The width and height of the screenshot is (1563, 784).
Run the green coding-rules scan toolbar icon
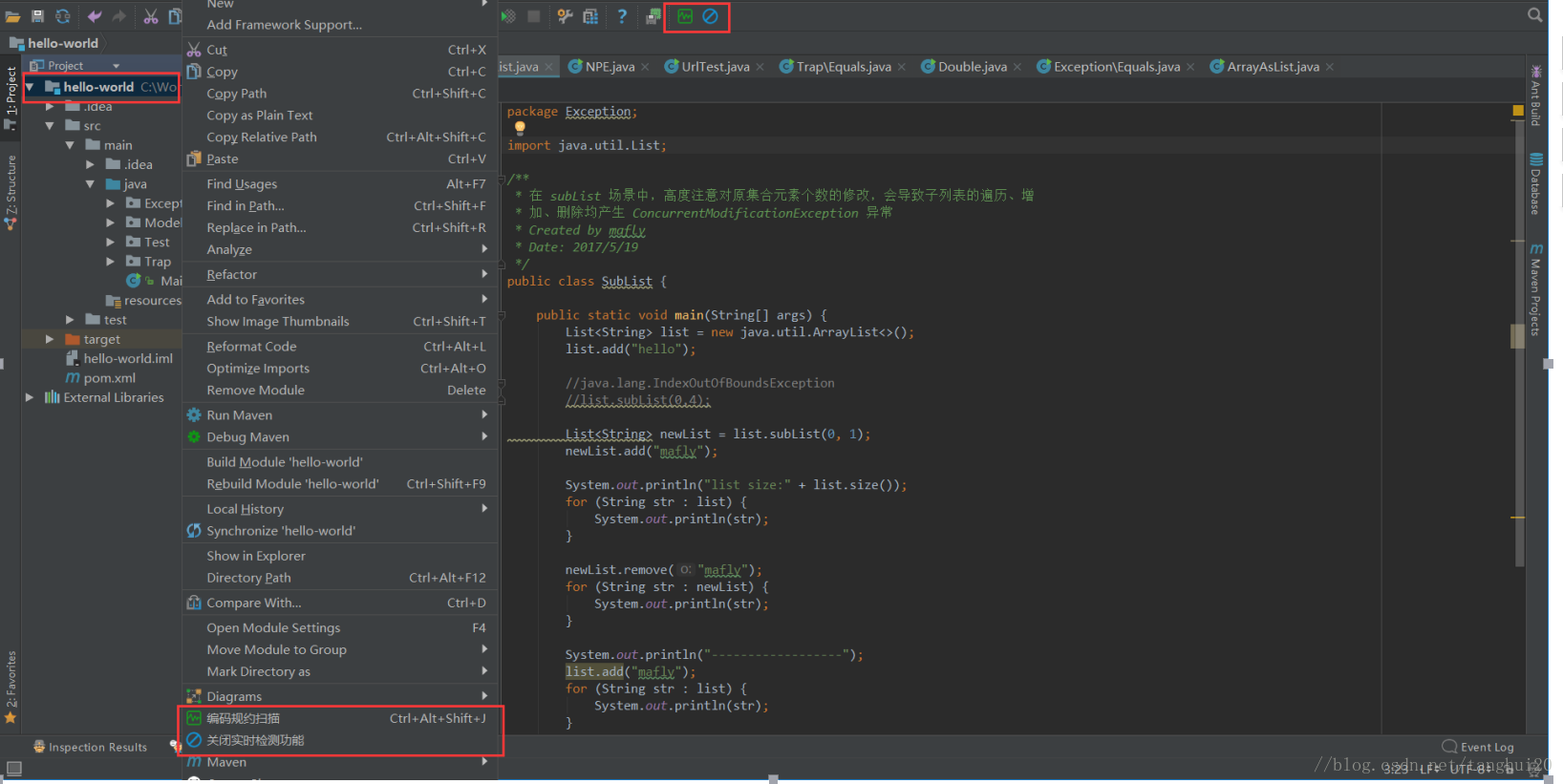click(x=685, y=16)
